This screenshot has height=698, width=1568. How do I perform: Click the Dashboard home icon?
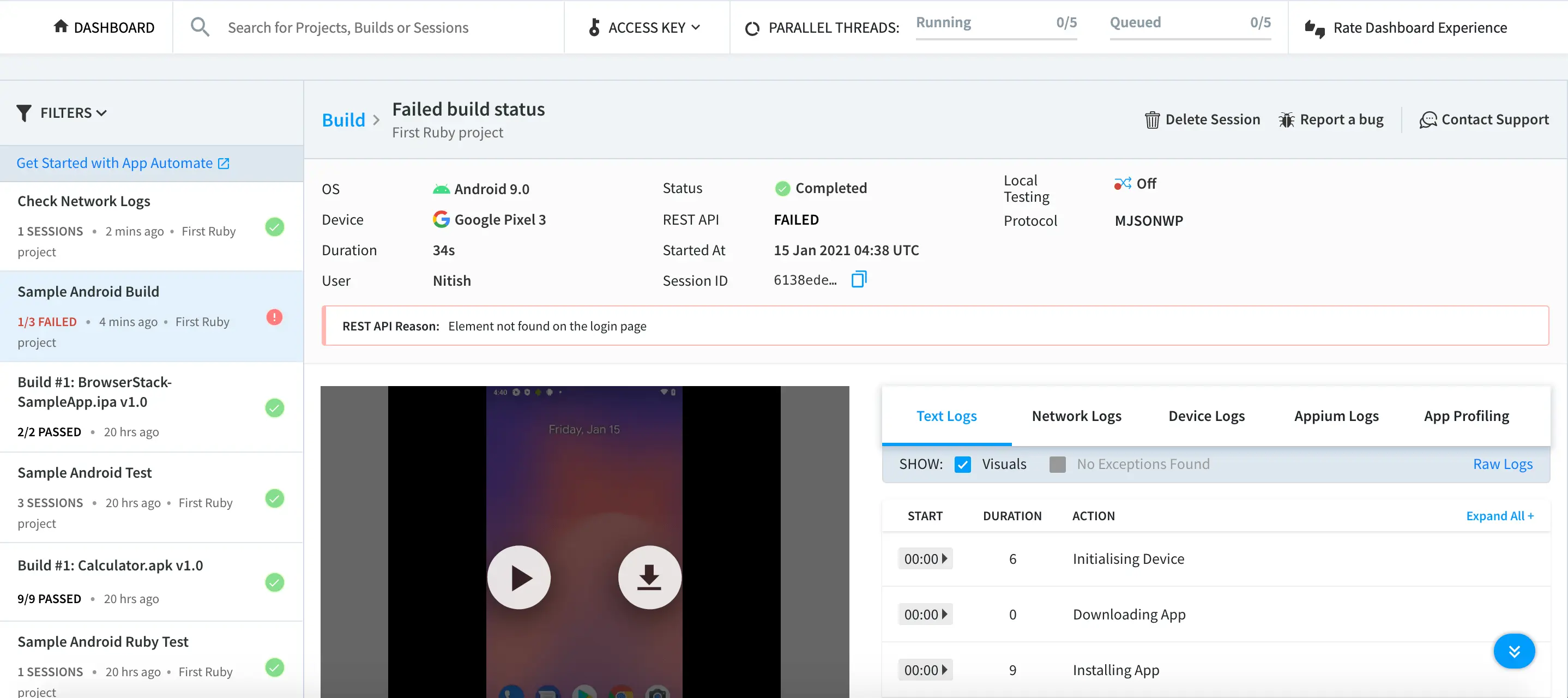click(61, 27)
